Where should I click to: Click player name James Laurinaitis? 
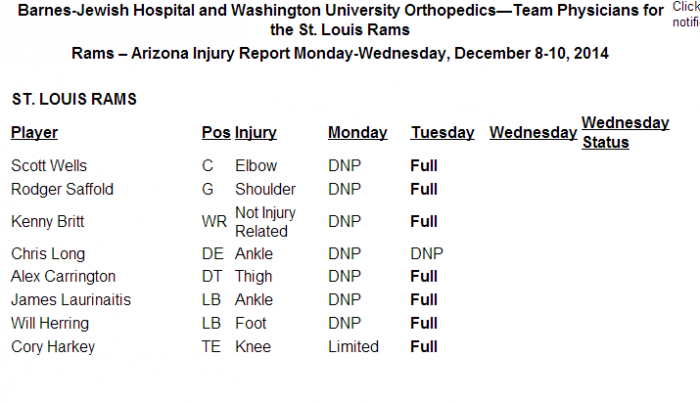pyautogui.click(x=70, y=300)
